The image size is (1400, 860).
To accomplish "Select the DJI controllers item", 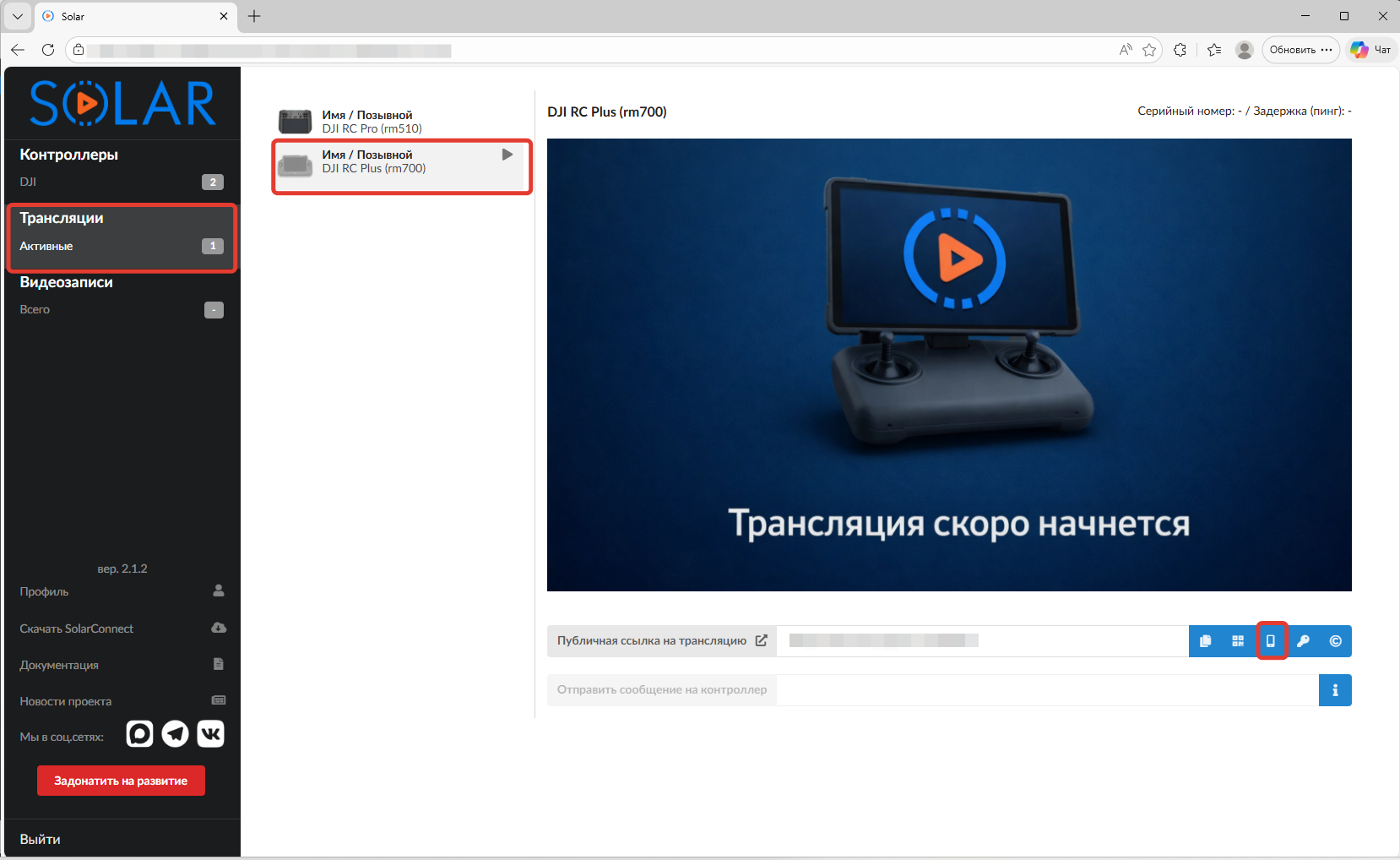I will point(122,182).
